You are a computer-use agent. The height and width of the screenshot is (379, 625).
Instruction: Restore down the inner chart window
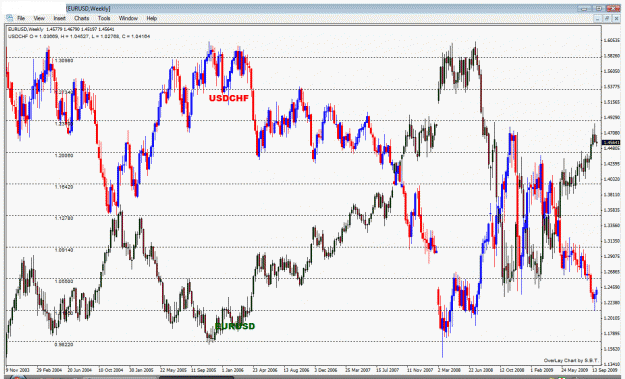tap(607, 18)
